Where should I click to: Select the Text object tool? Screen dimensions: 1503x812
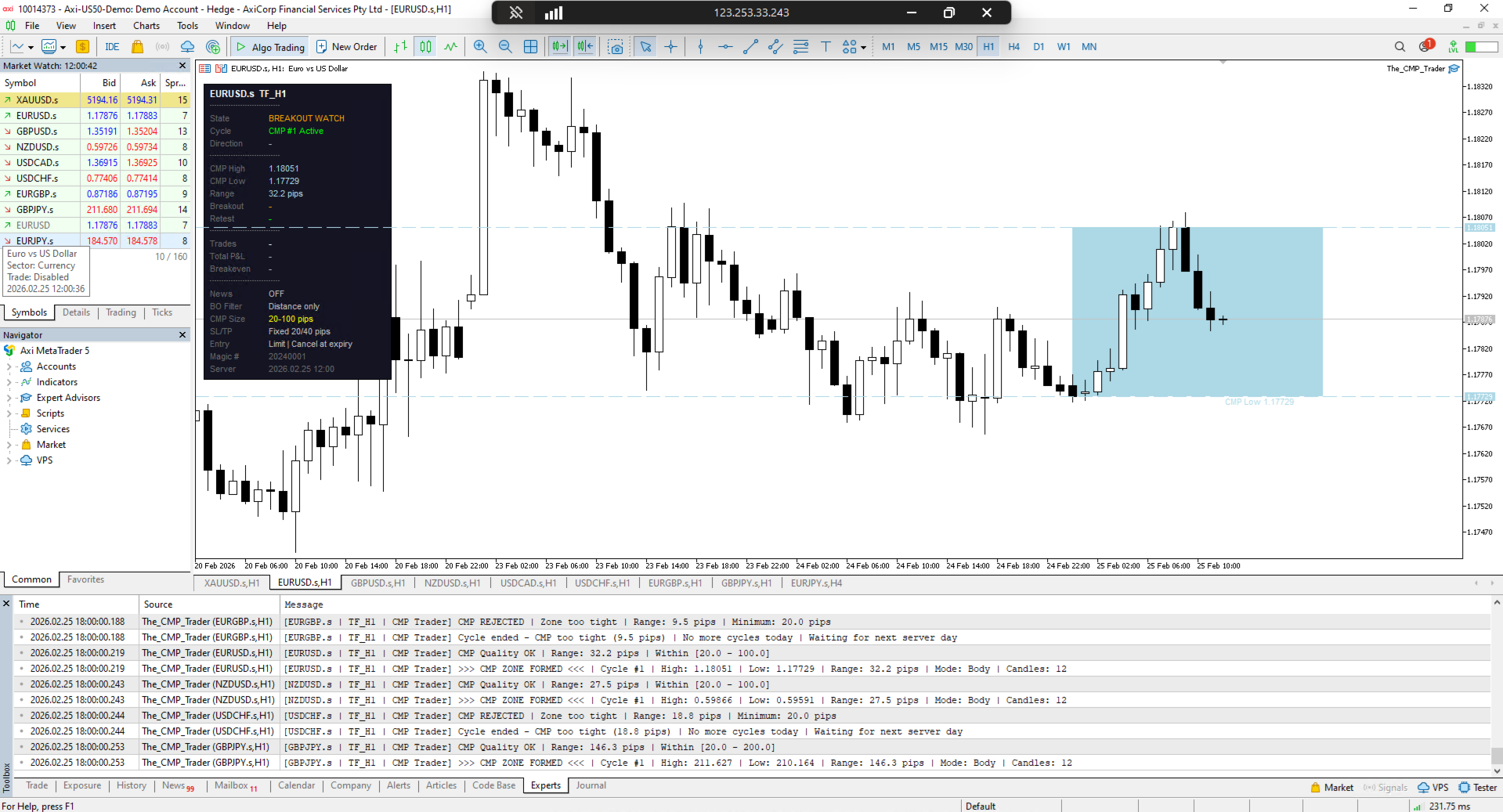coord(826,47)
